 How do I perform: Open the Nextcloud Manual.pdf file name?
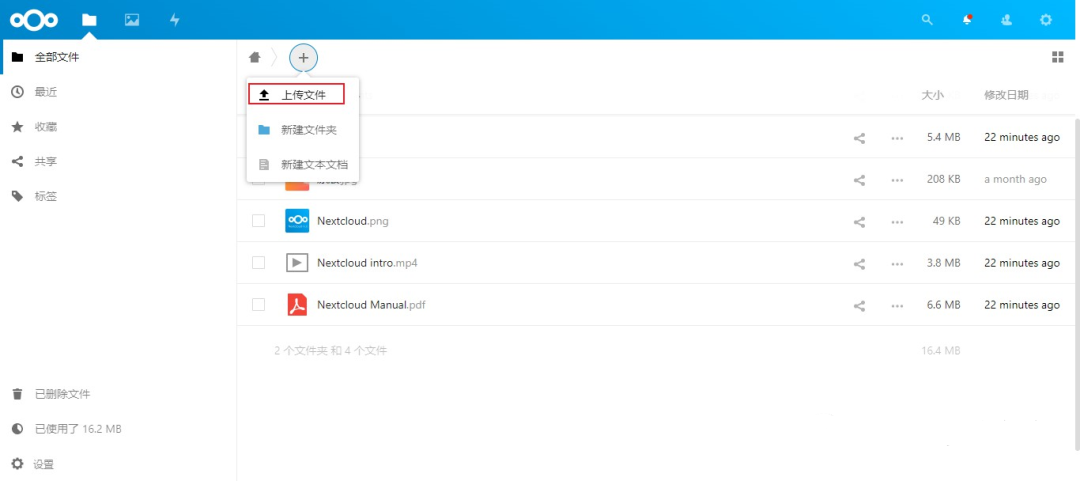point(371,305)
